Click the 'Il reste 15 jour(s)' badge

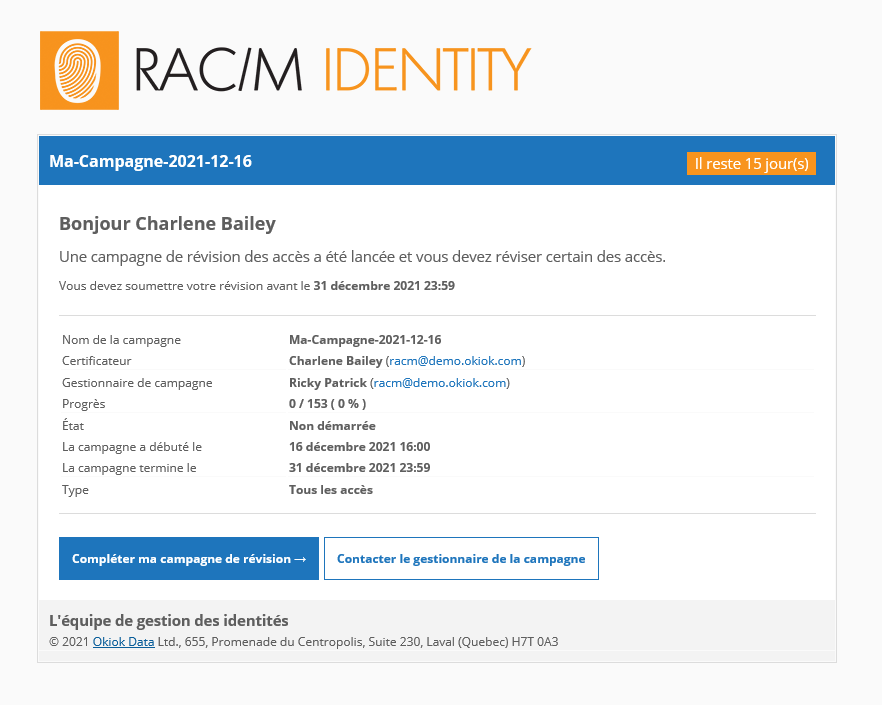[751, 163]
